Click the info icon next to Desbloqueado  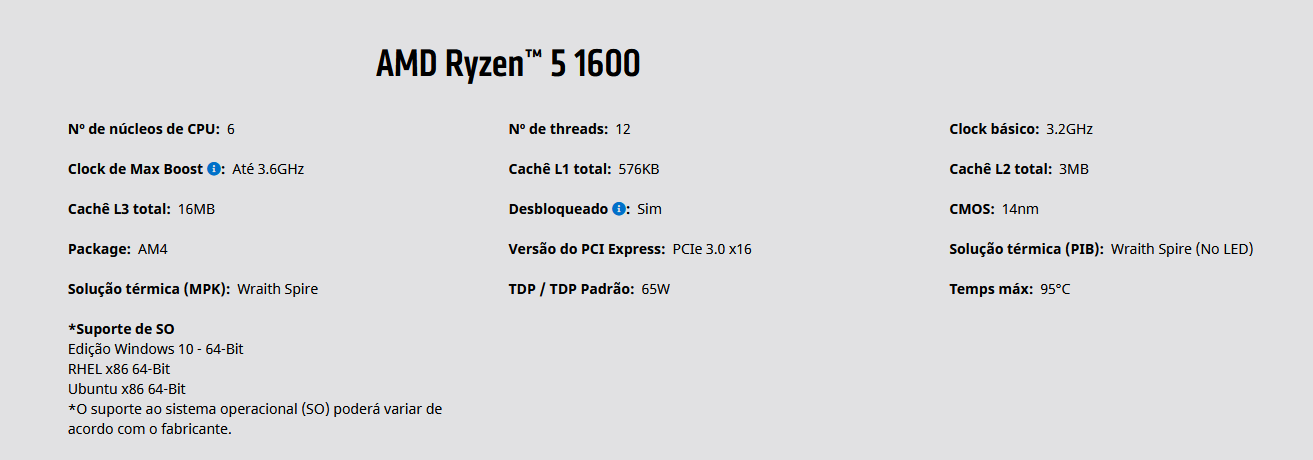click(619, 209)
